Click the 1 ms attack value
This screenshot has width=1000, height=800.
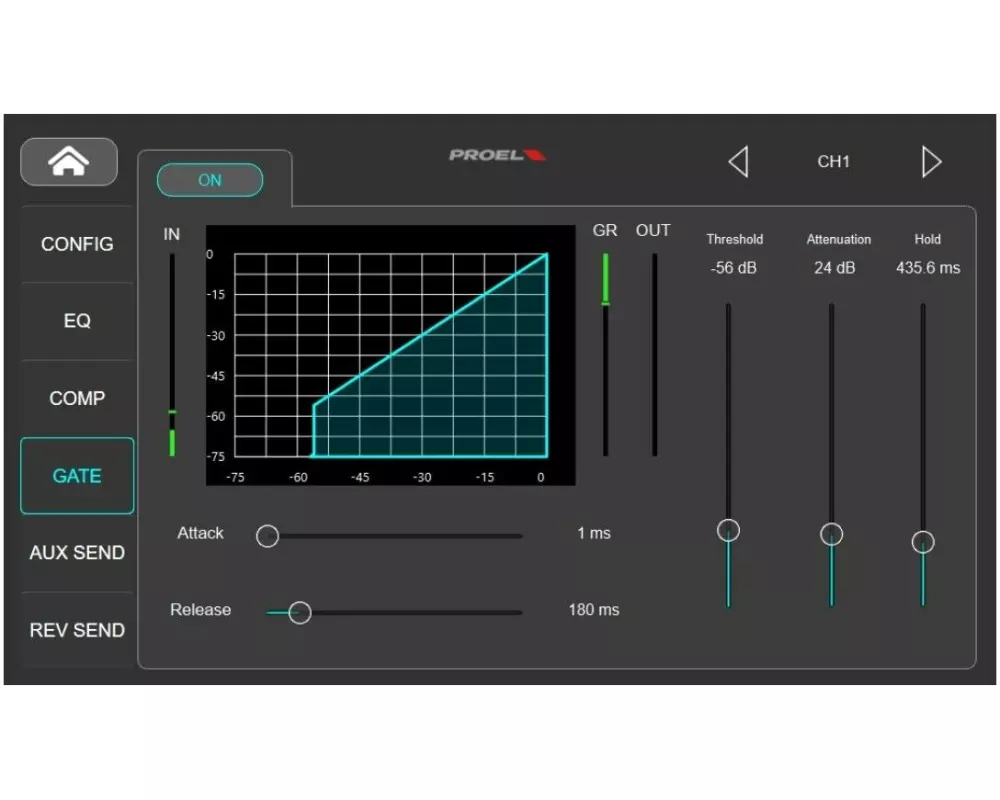tap(594, 533)
